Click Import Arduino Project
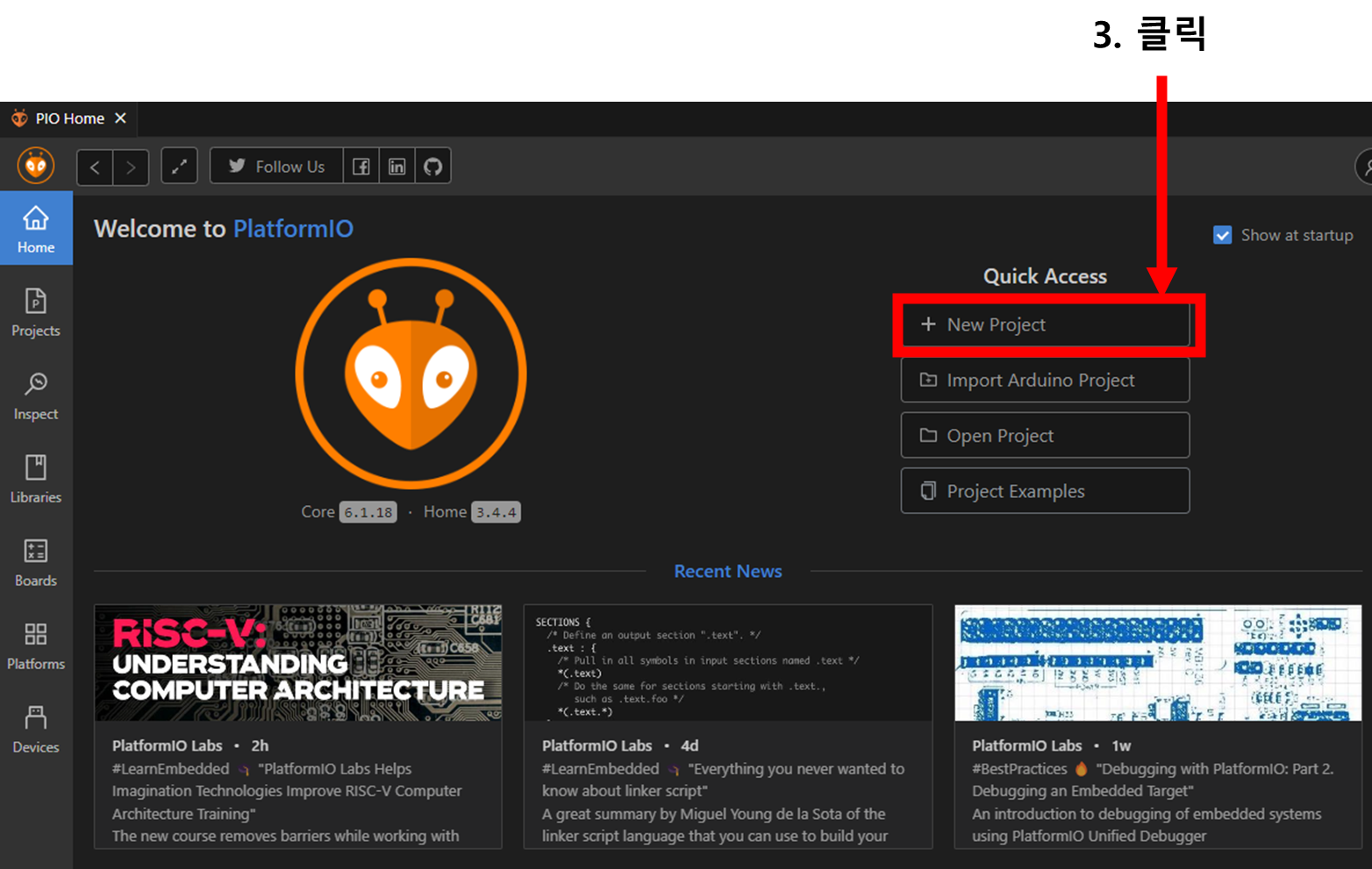1372x869 pixels. click(x=1045, y=380)
